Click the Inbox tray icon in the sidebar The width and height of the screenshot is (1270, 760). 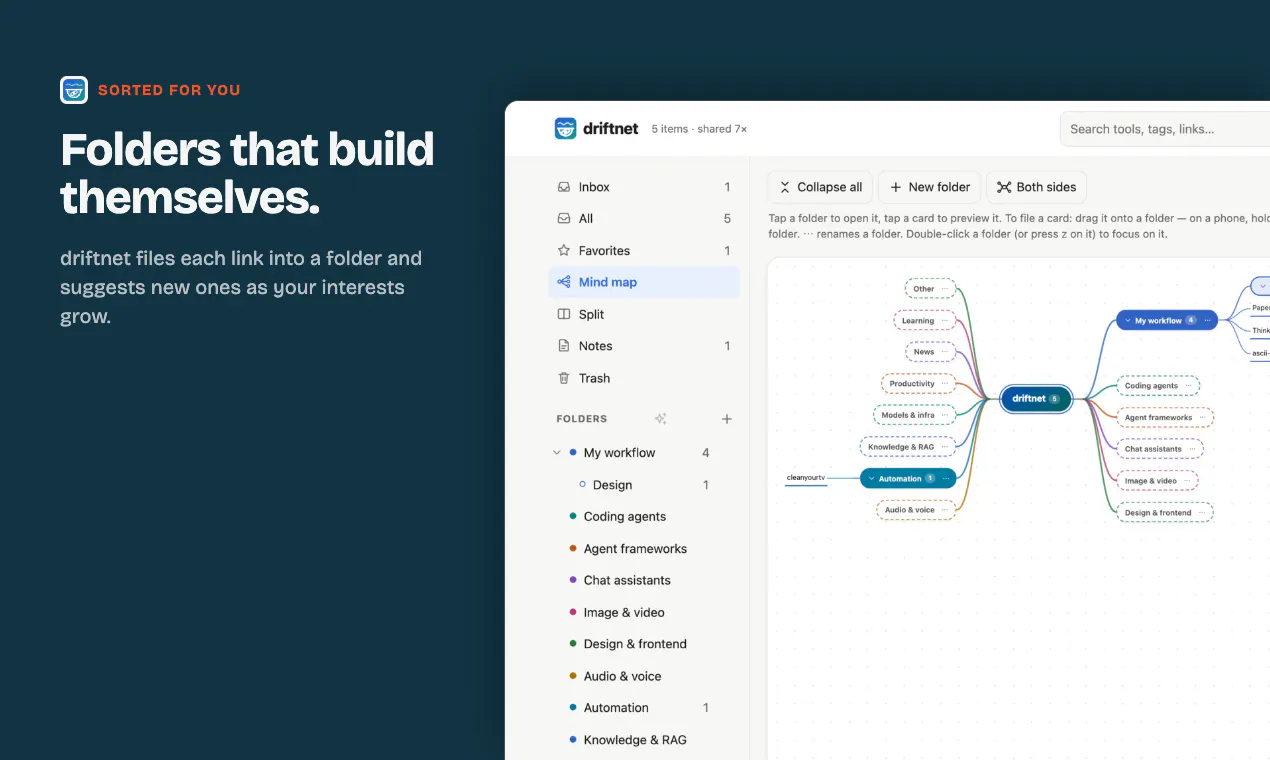564,187
